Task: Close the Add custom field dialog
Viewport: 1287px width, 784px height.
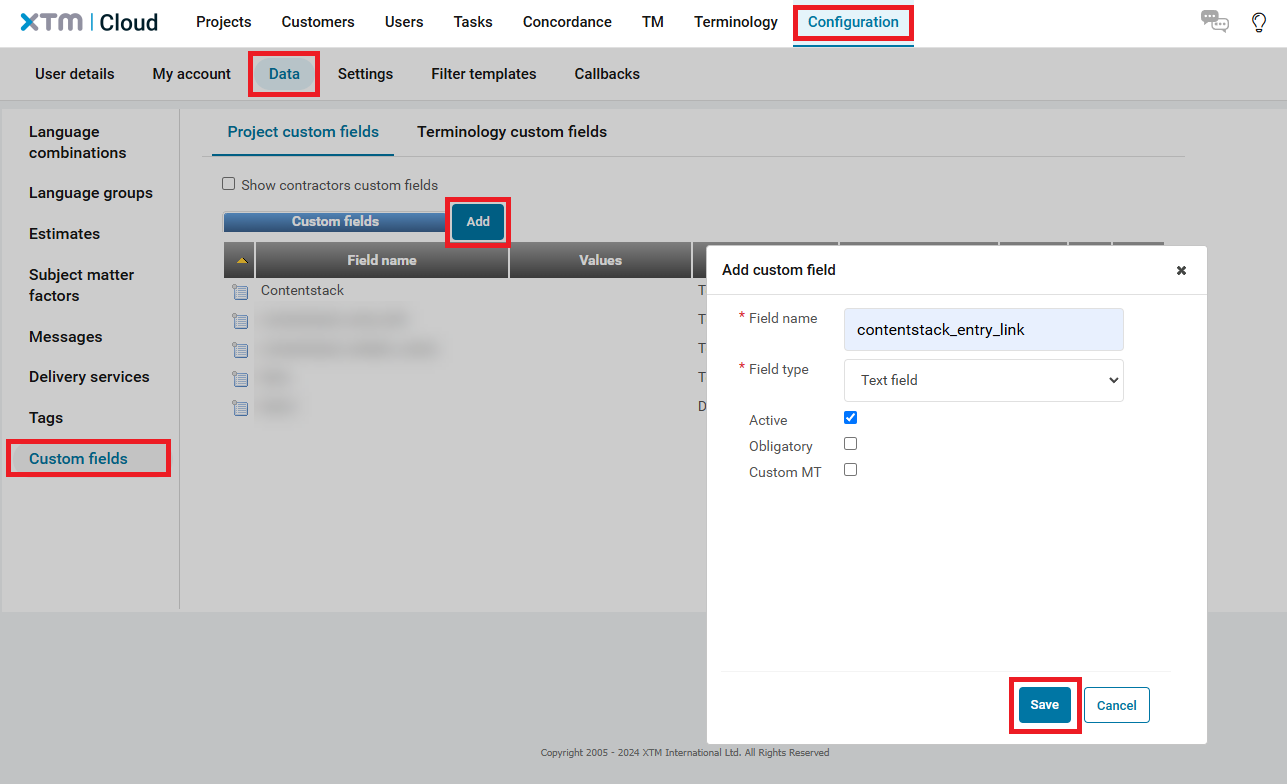Action: 1181,270
